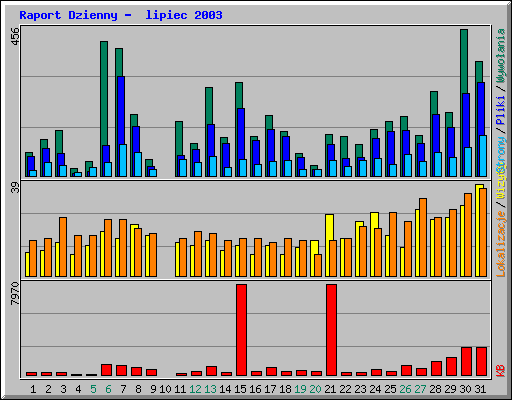512x400 pixels.
Task: Click the day label '29'
Action: click(450, 389)
